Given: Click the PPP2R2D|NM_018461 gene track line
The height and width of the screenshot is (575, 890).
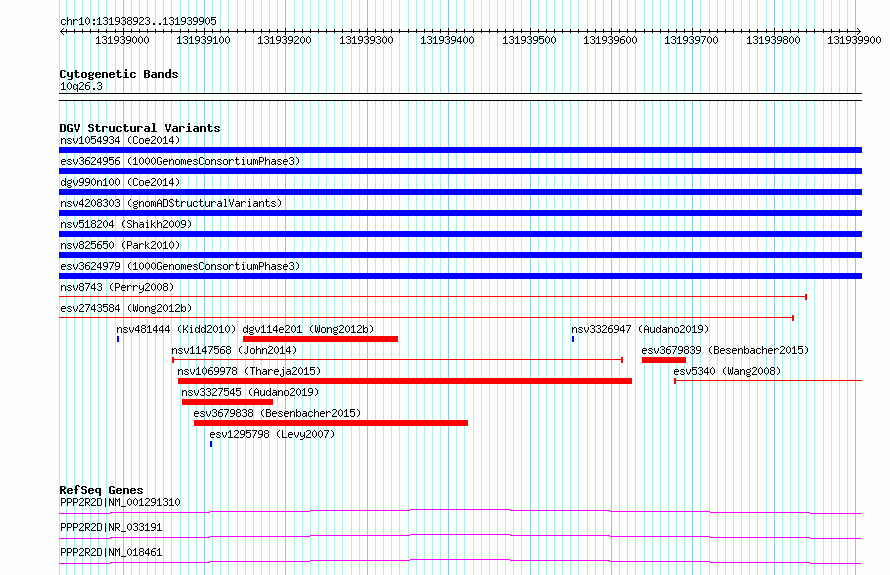Looking at the screenshot, I should (460, 562).
